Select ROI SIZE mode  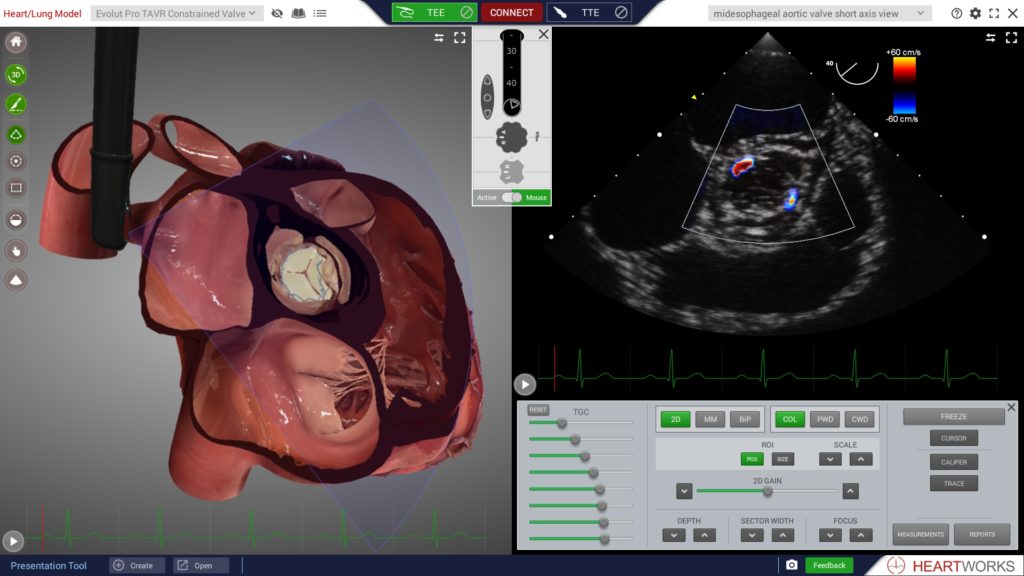(782, 459)
